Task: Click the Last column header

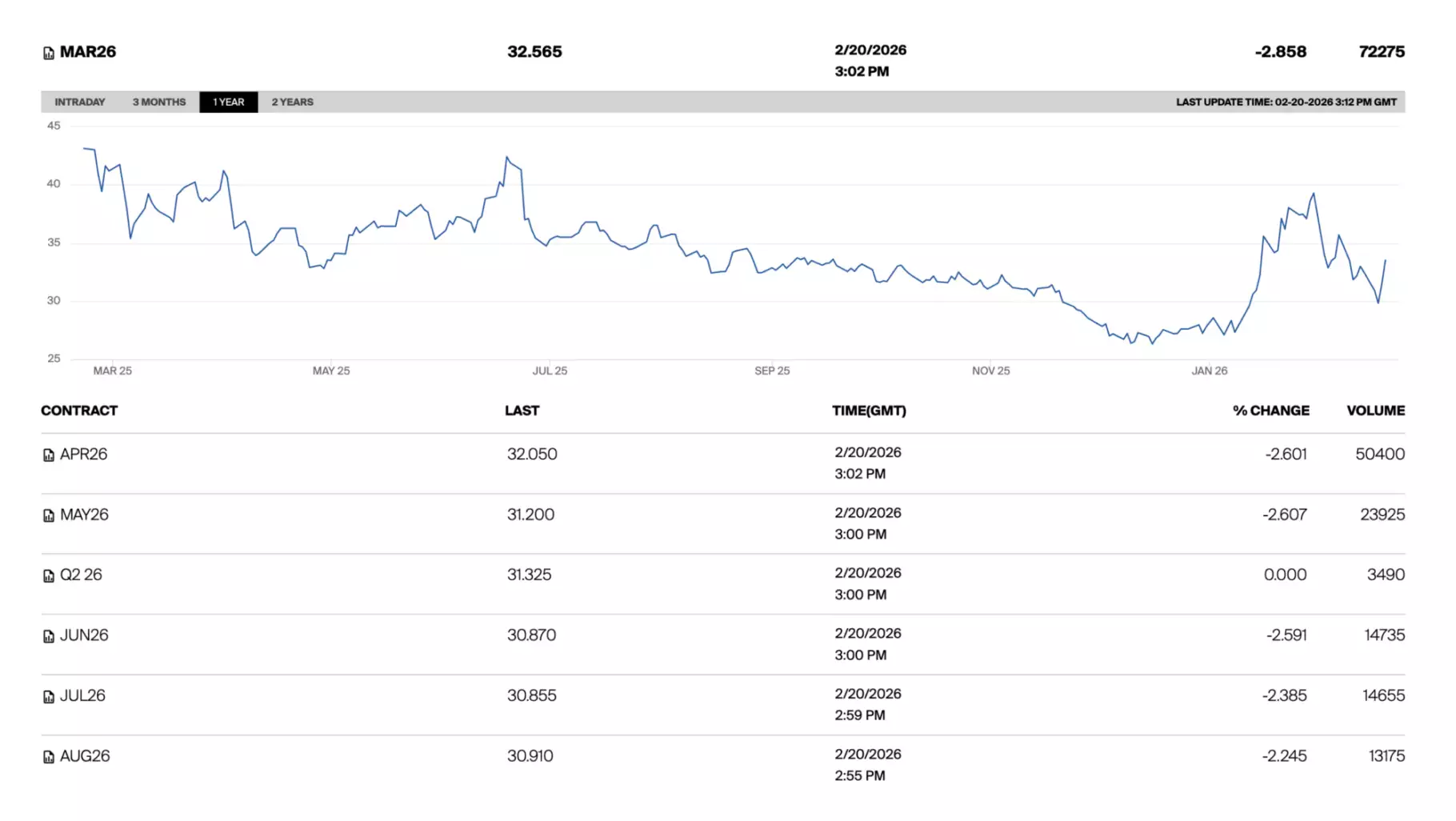Action: [x=522, y=410]
